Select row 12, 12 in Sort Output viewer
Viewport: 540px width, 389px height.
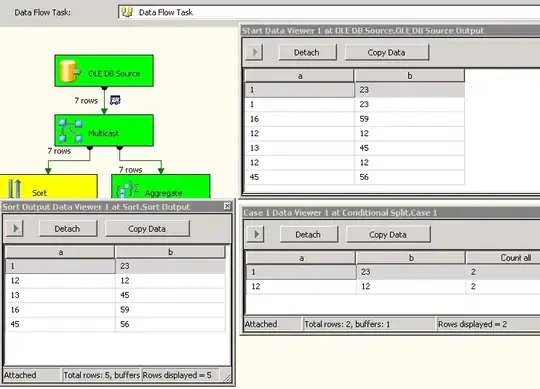116,281
